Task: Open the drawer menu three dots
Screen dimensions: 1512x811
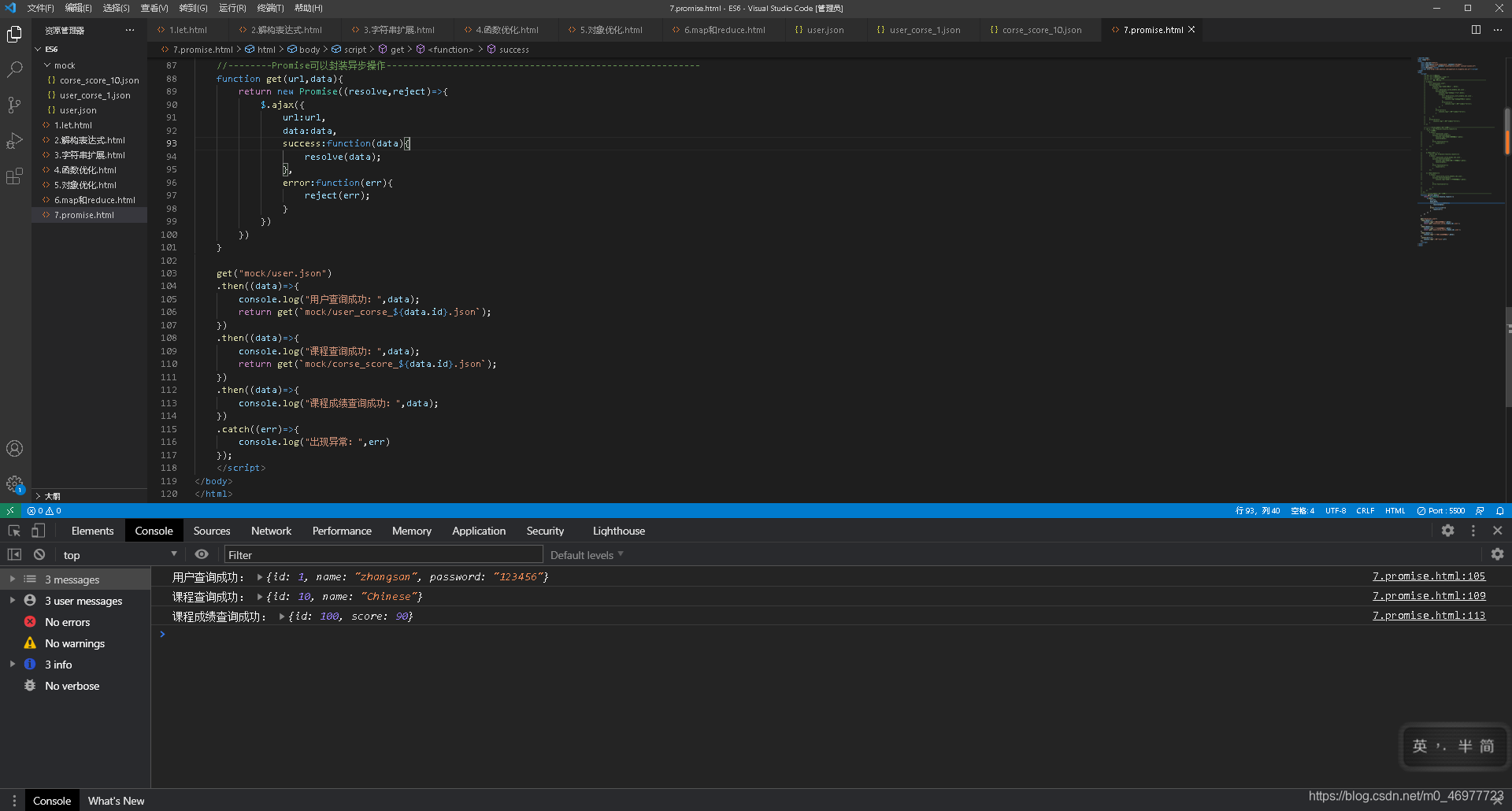Action: click(14, 801)
